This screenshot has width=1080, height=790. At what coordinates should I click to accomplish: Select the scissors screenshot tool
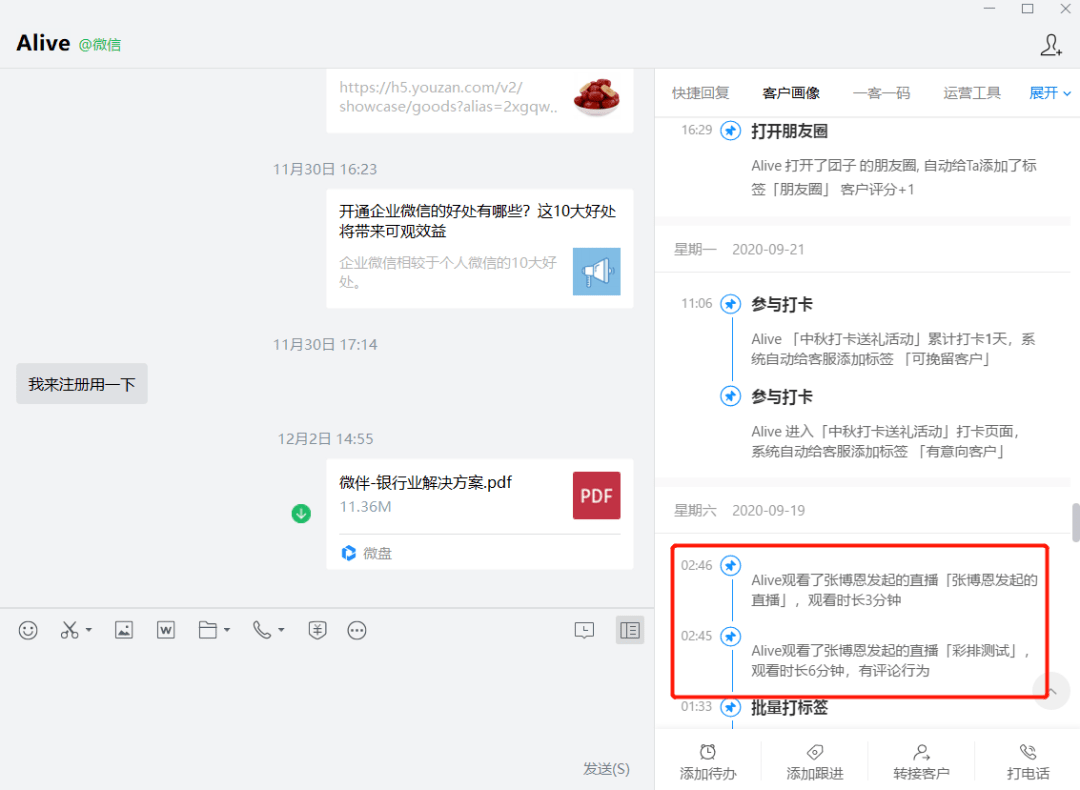click(x=69, y=630)
